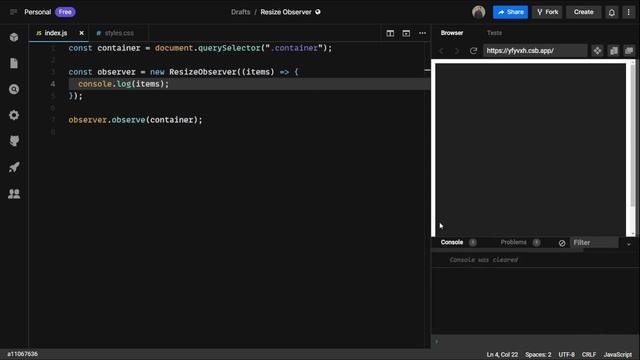640x360 pixels.
Task: Click the console input prompt
Action: point(535,341)
